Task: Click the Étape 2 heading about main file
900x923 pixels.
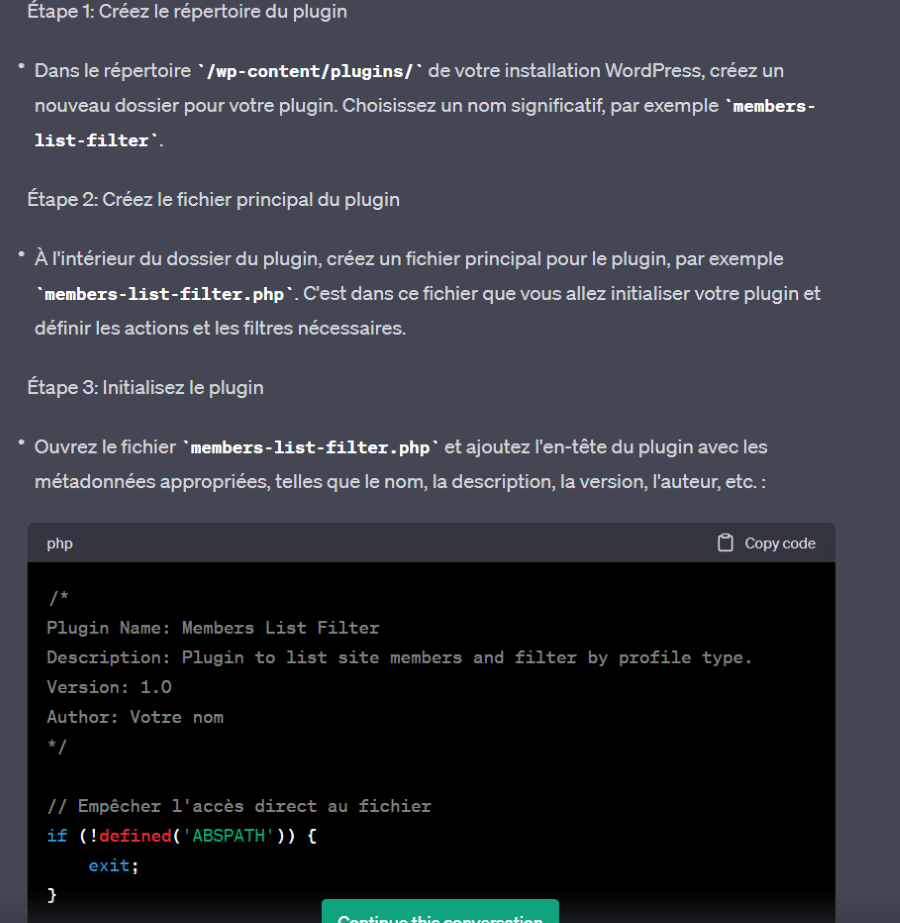Action: click(214, 200)
